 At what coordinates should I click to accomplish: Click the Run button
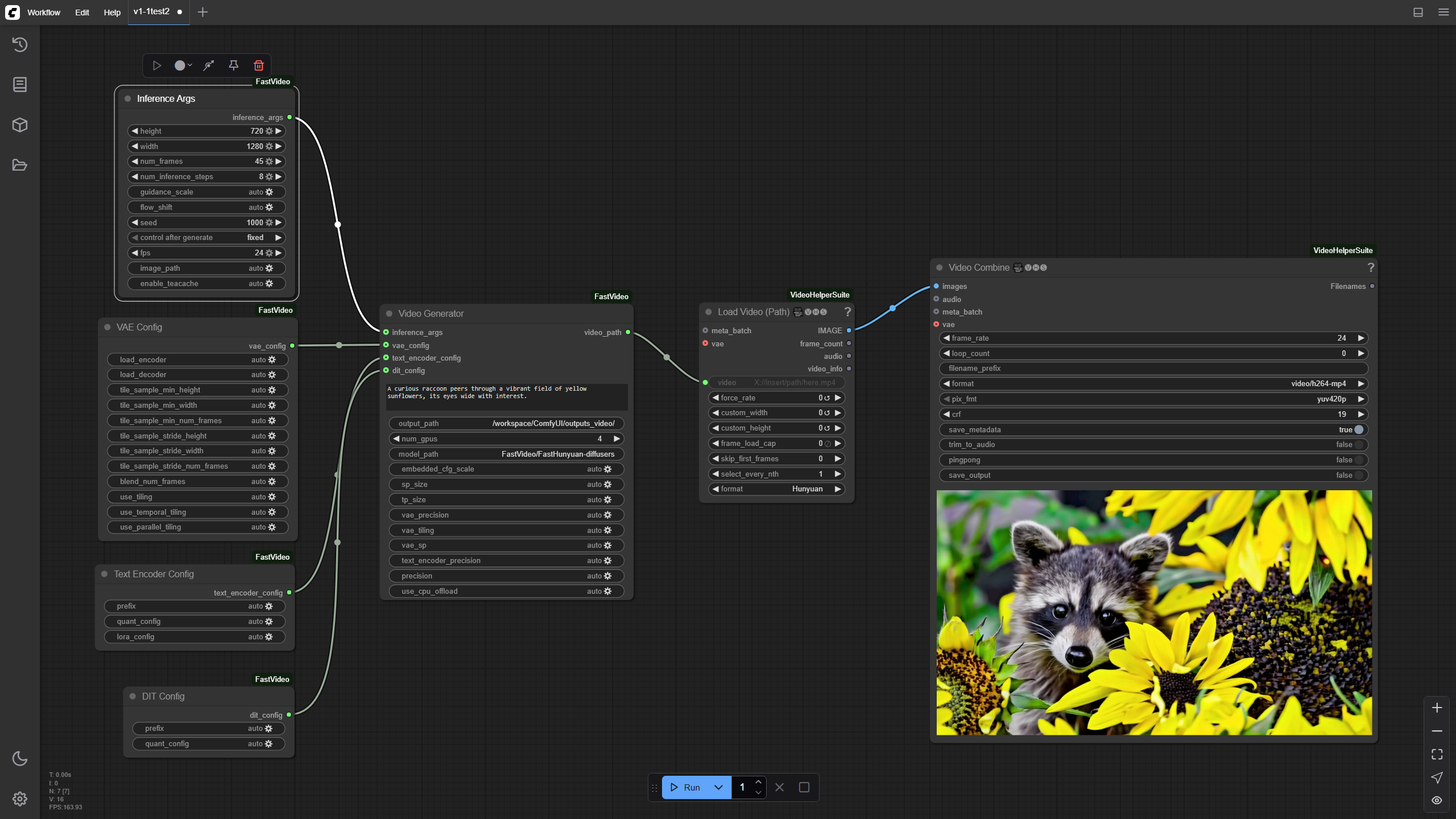click(685, 787)
